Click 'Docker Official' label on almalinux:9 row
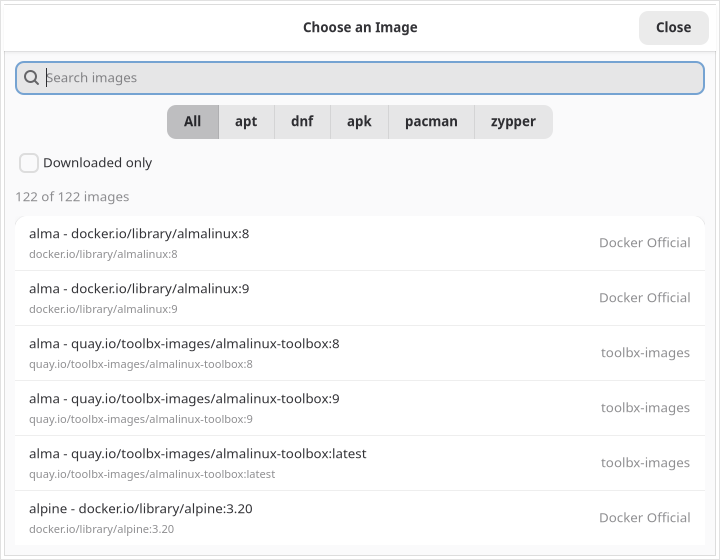Image resolution: width=720 pixels, height=560 pixels. [645, 298]
